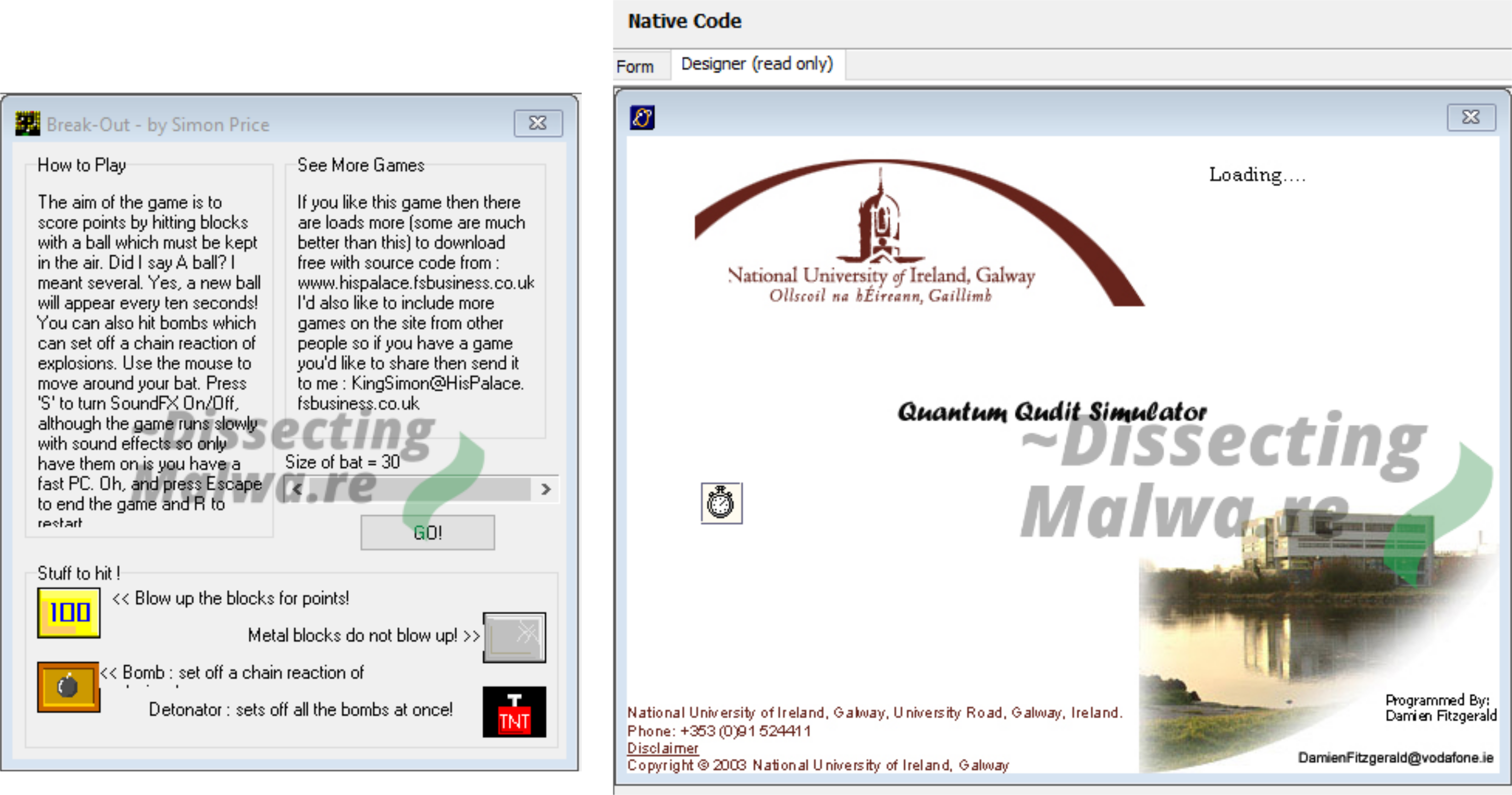Click the Quantum Qudit Simulator application icon
This screenshot has width=1512, height=795.
point(641,117)
